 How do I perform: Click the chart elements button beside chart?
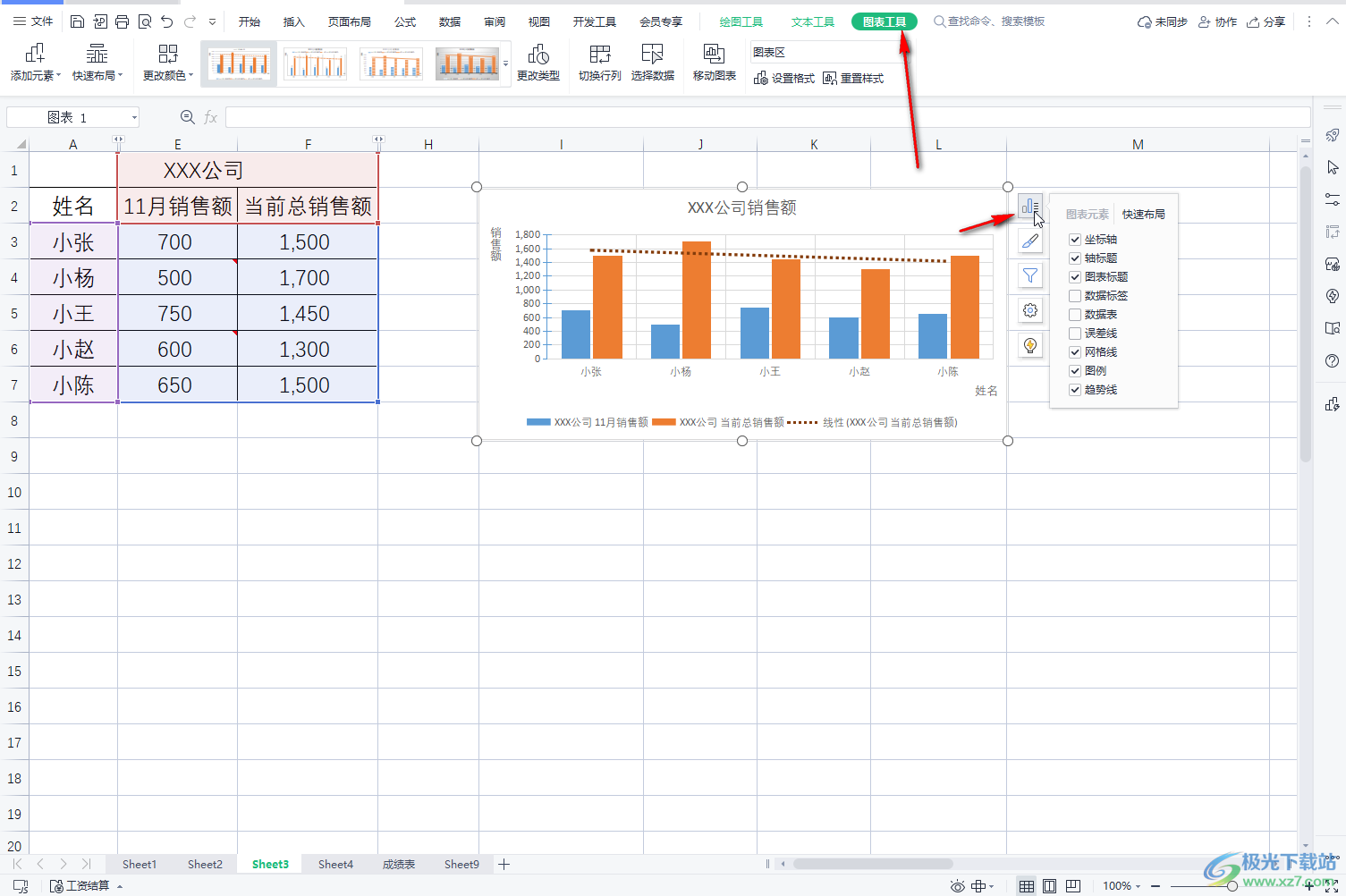[1030, 206]
